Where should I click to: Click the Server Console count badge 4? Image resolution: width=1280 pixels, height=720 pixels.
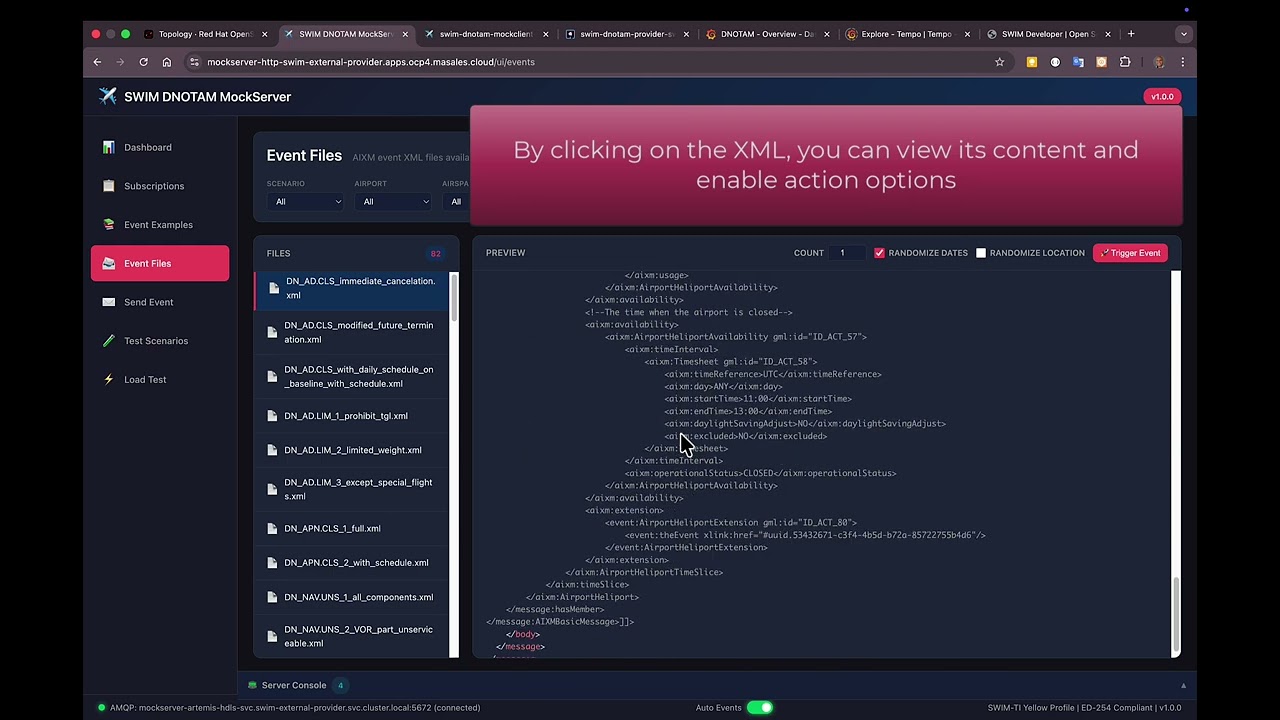(340, 686)
